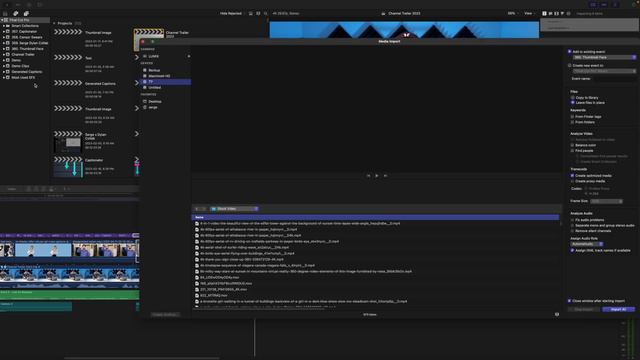Image resolution: width=640 pixels, height=360 pixels.
Task: Go back in the import file browser
Action: pyautogui.click(x=197, y=209)
